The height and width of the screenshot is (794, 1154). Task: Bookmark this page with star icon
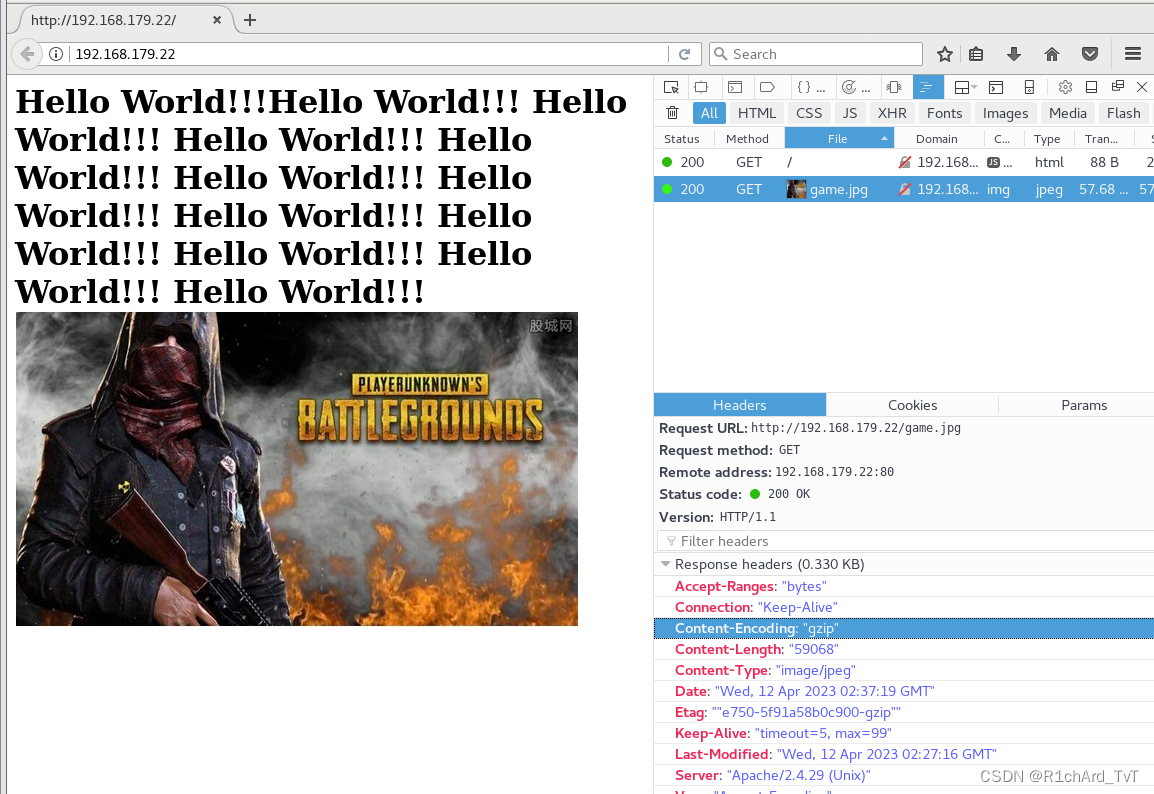click(945, 54)
